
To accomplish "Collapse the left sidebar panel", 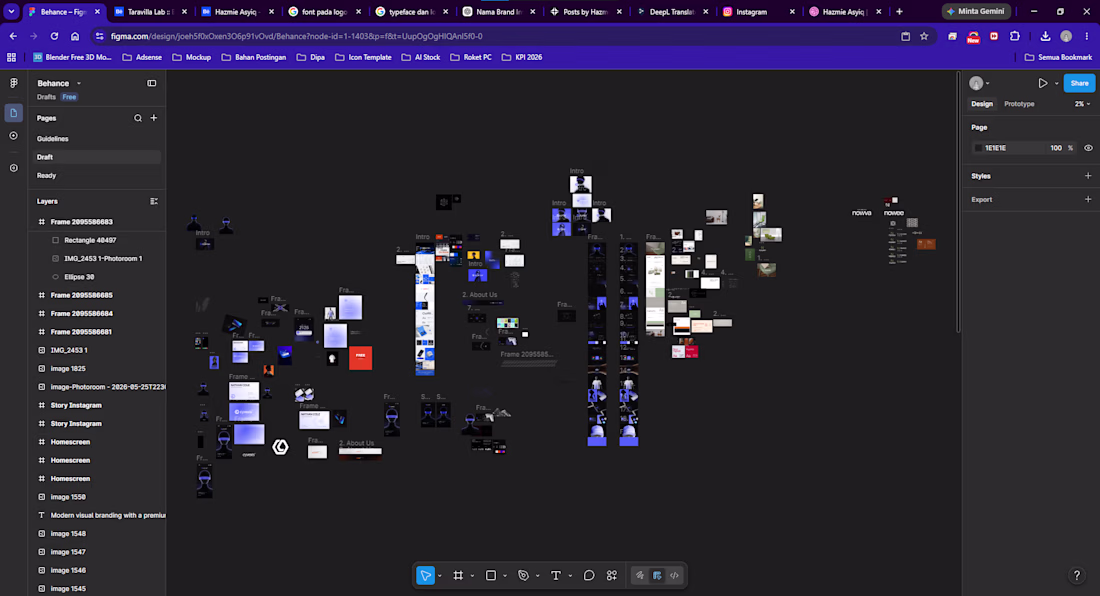I will tap(152, 83).
